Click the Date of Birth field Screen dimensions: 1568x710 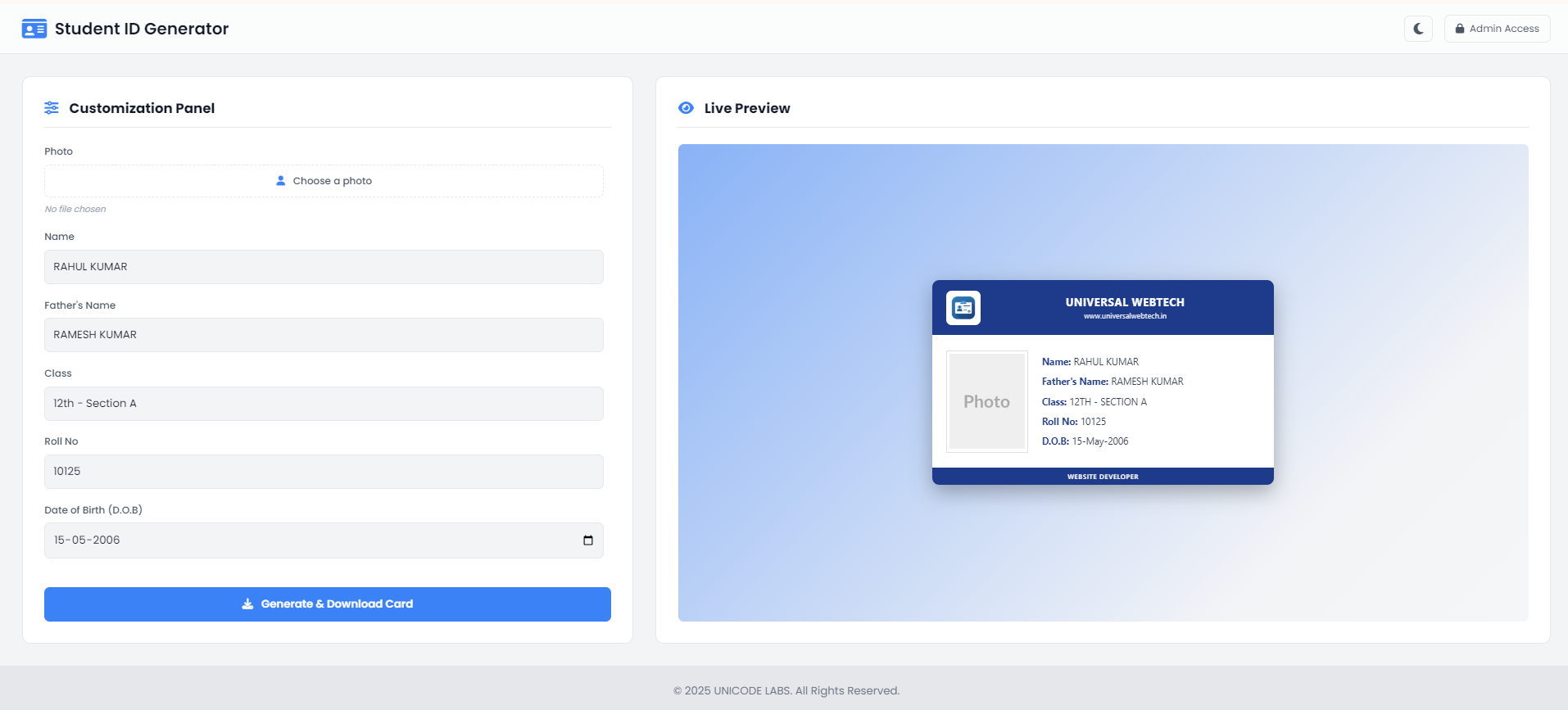[311, 540]
